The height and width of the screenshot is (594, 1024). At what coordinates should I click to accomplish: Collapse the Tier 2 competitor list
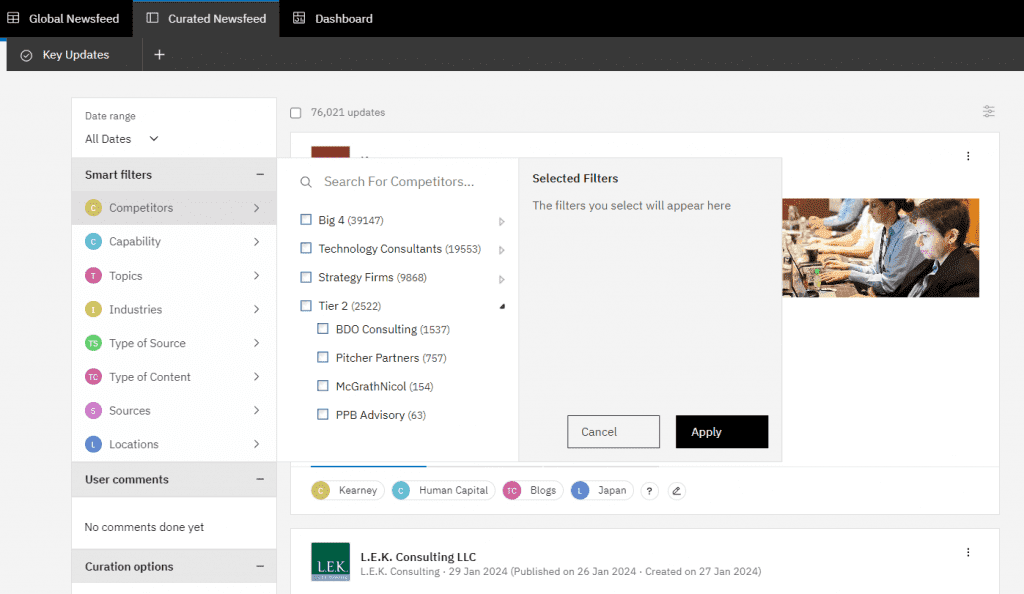pos(502,306)
